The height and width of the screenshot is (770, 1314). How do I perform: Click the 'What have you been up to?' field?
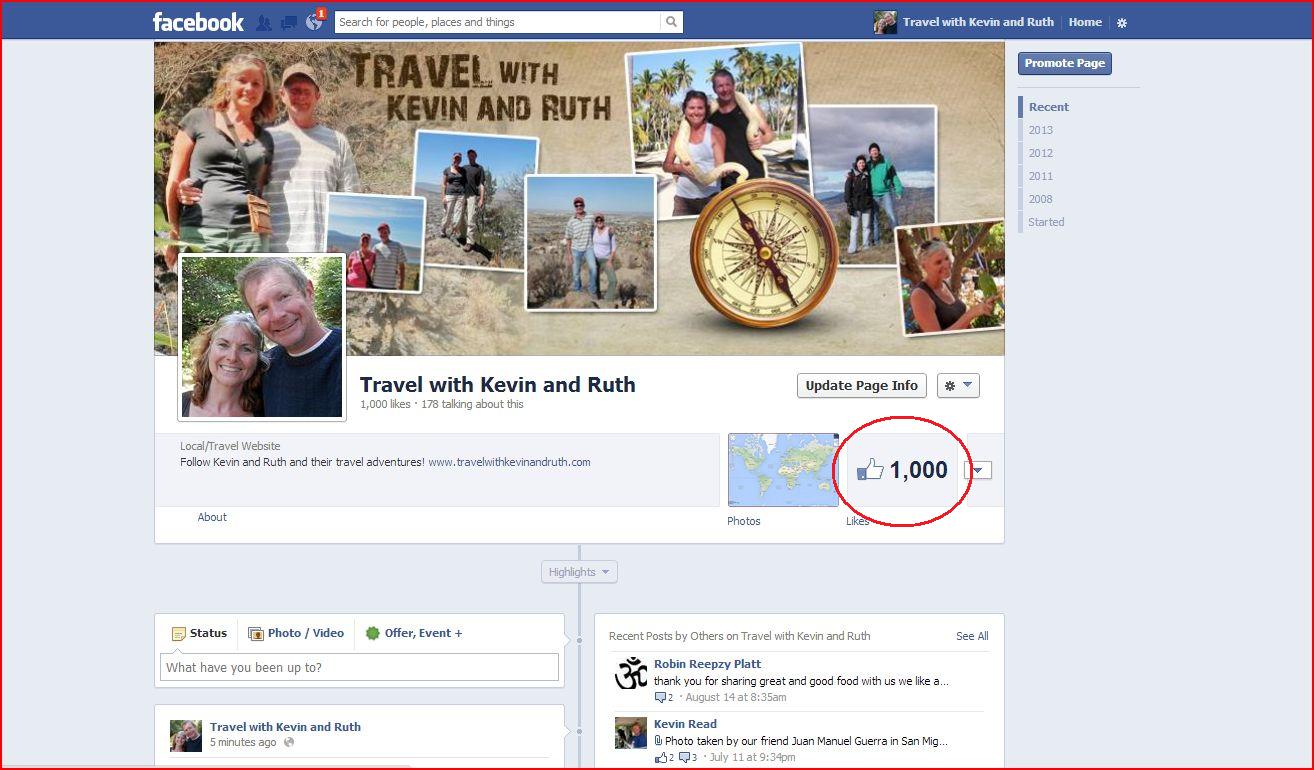click(359, 667)
